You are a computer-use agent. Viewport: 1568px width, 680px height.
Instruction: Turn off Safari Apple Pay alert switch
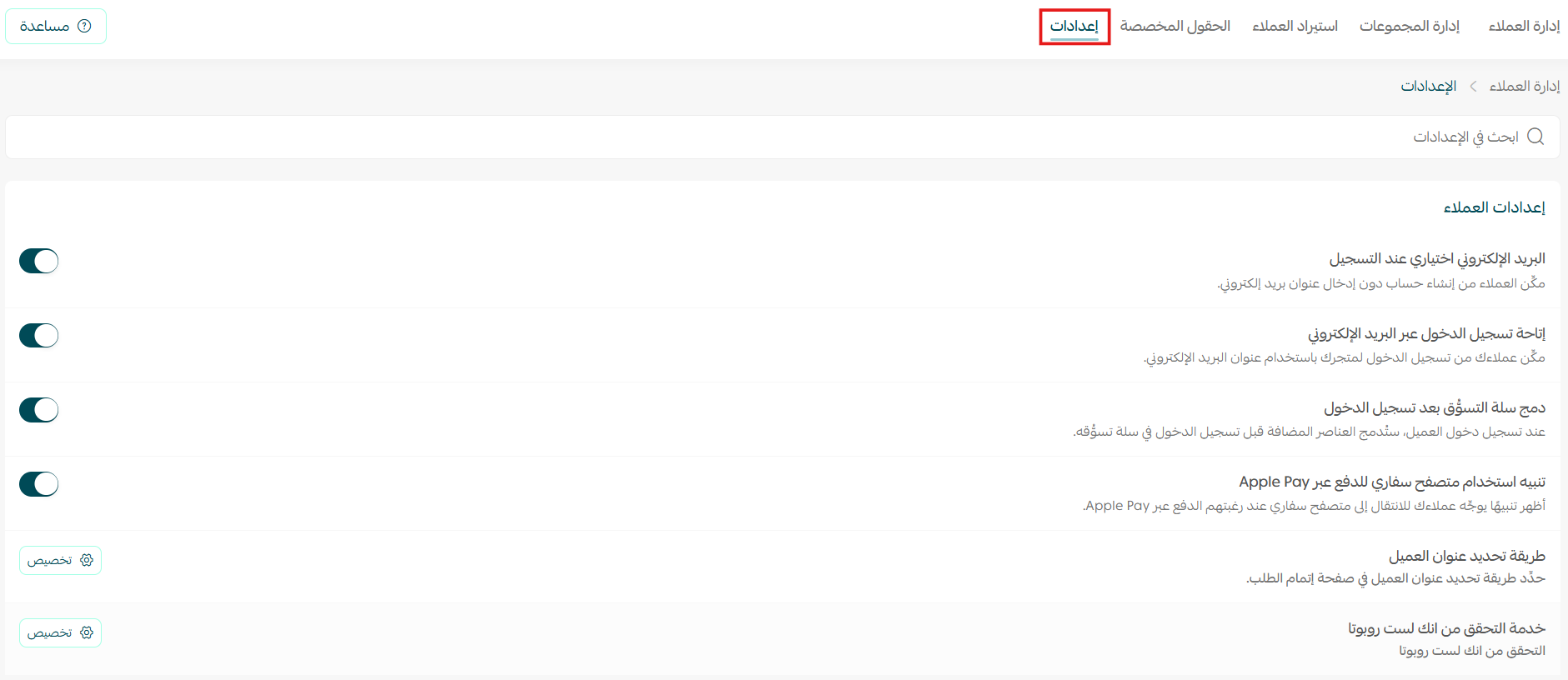click(x=39, y=484)
